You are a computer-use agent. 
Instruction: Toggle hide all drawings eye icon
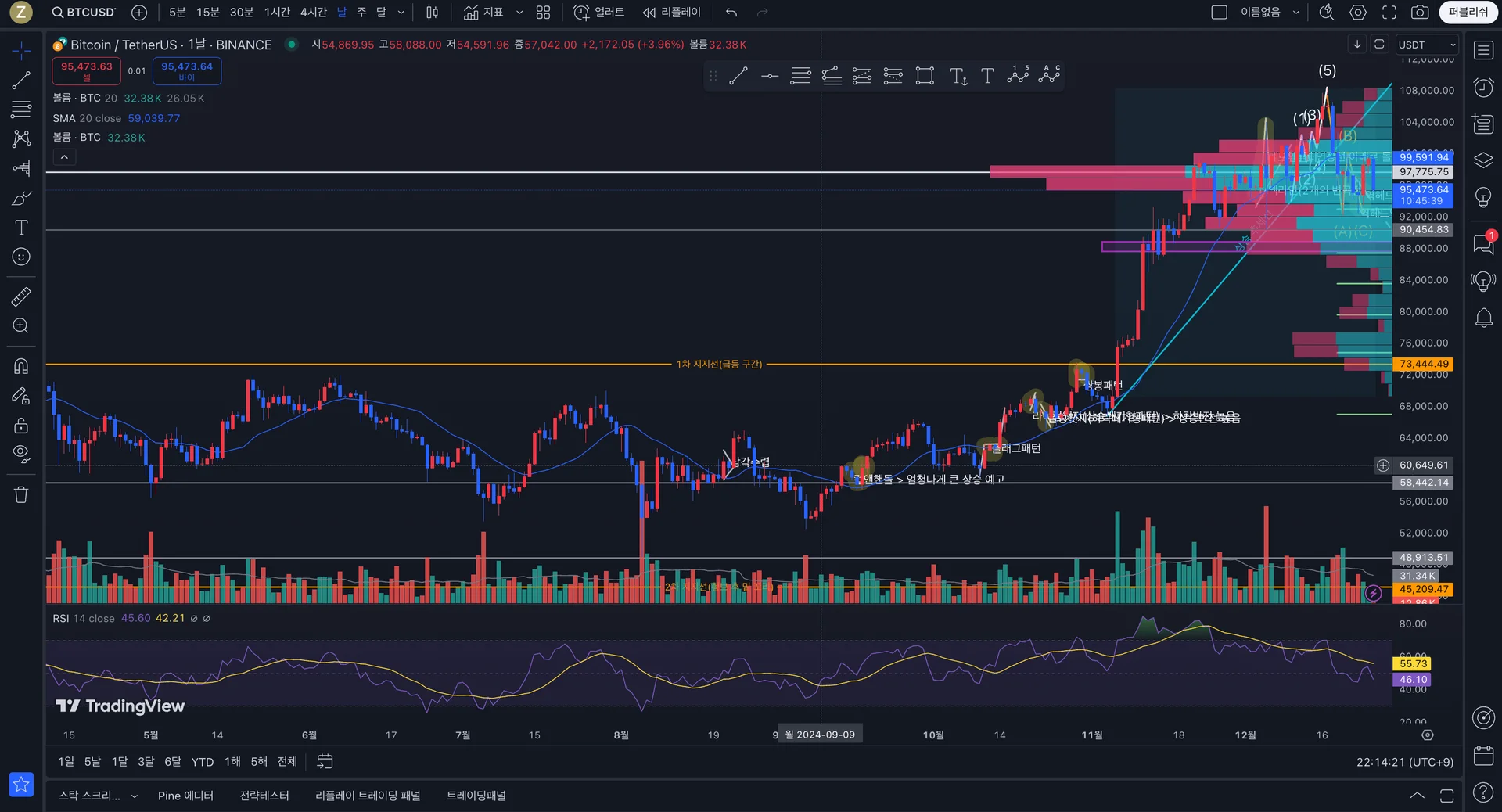click(x=21, y=454)
